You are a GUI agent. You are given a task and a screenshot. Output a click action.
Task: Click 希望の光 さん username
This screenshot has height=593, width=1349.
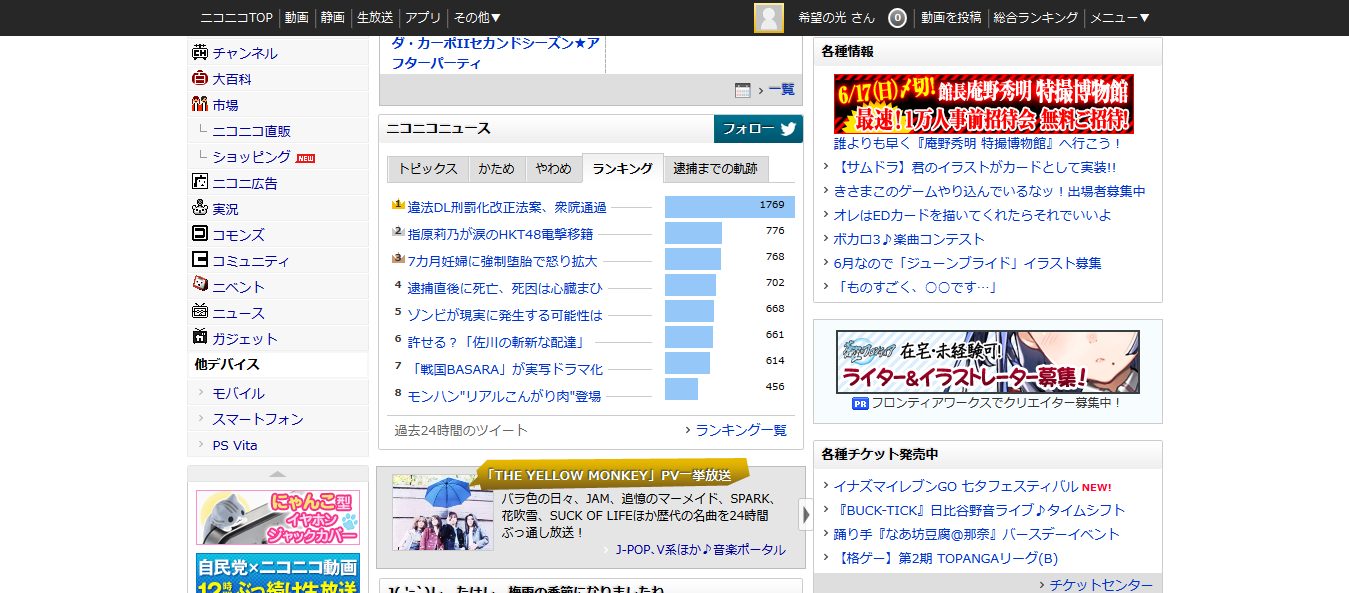tap(836, 18)
